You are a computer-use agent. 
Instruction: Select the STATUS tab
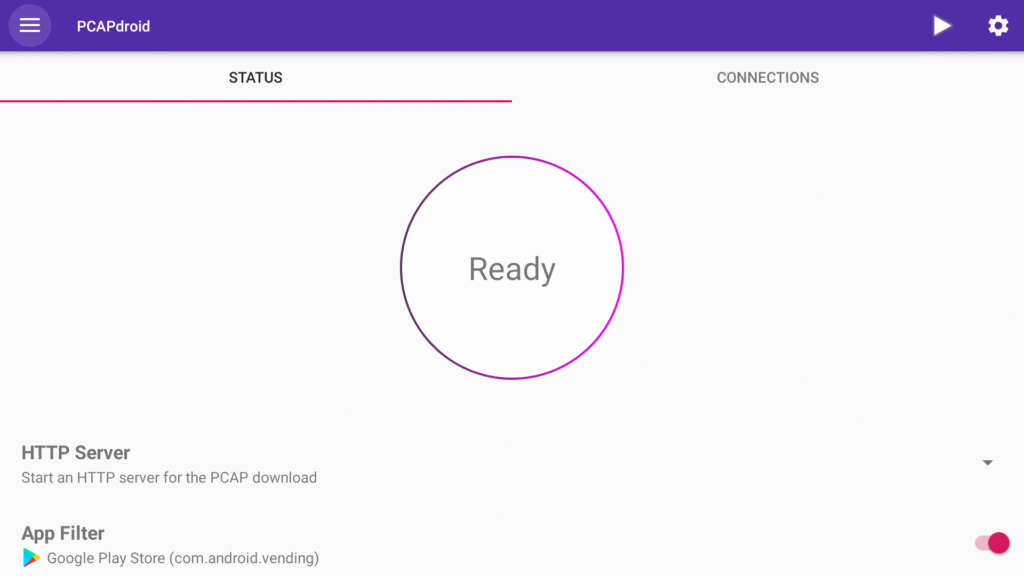255,77
